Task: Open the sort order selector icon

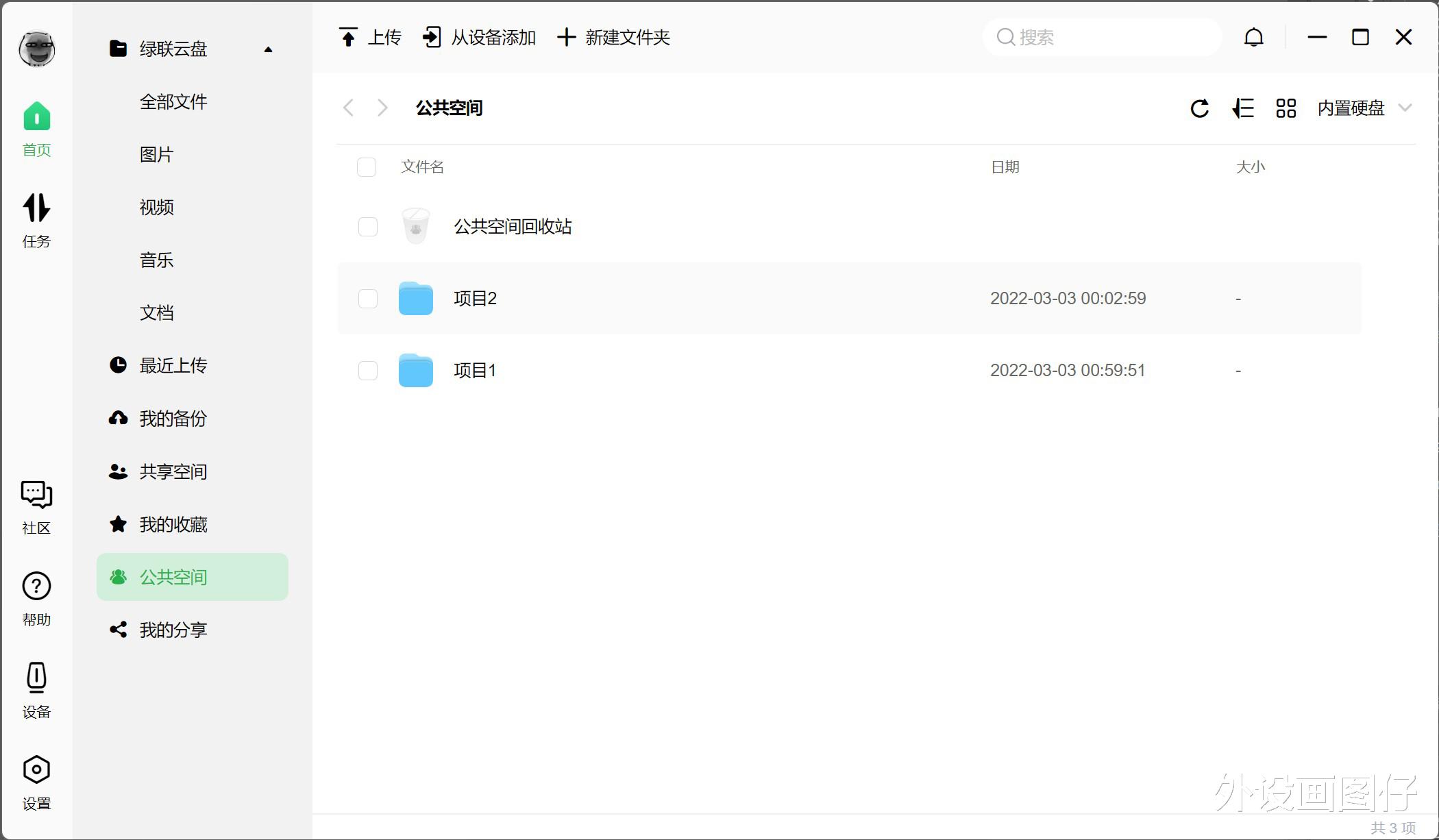Action: pyautogui.click(x=1243, y=108)
